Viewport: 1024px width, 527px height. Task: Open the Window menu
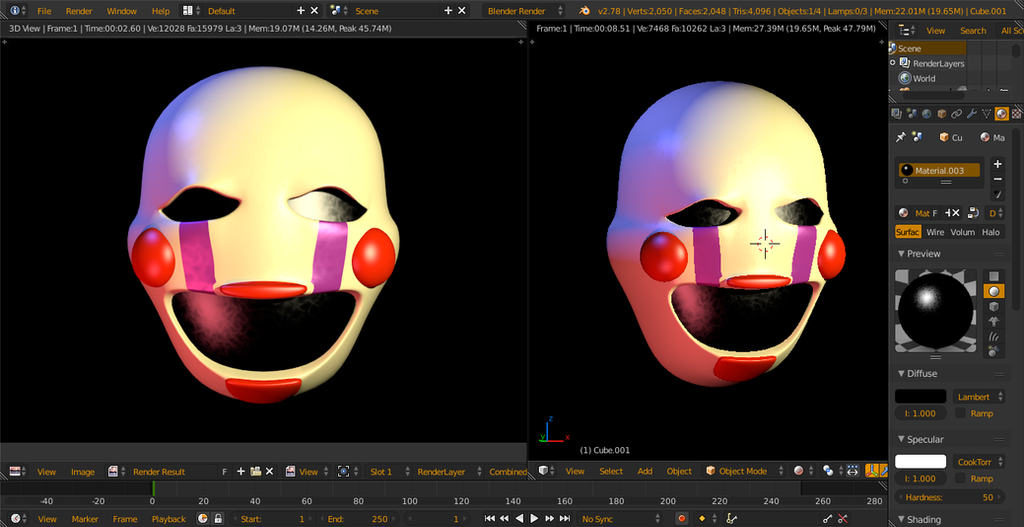point(121,11)
